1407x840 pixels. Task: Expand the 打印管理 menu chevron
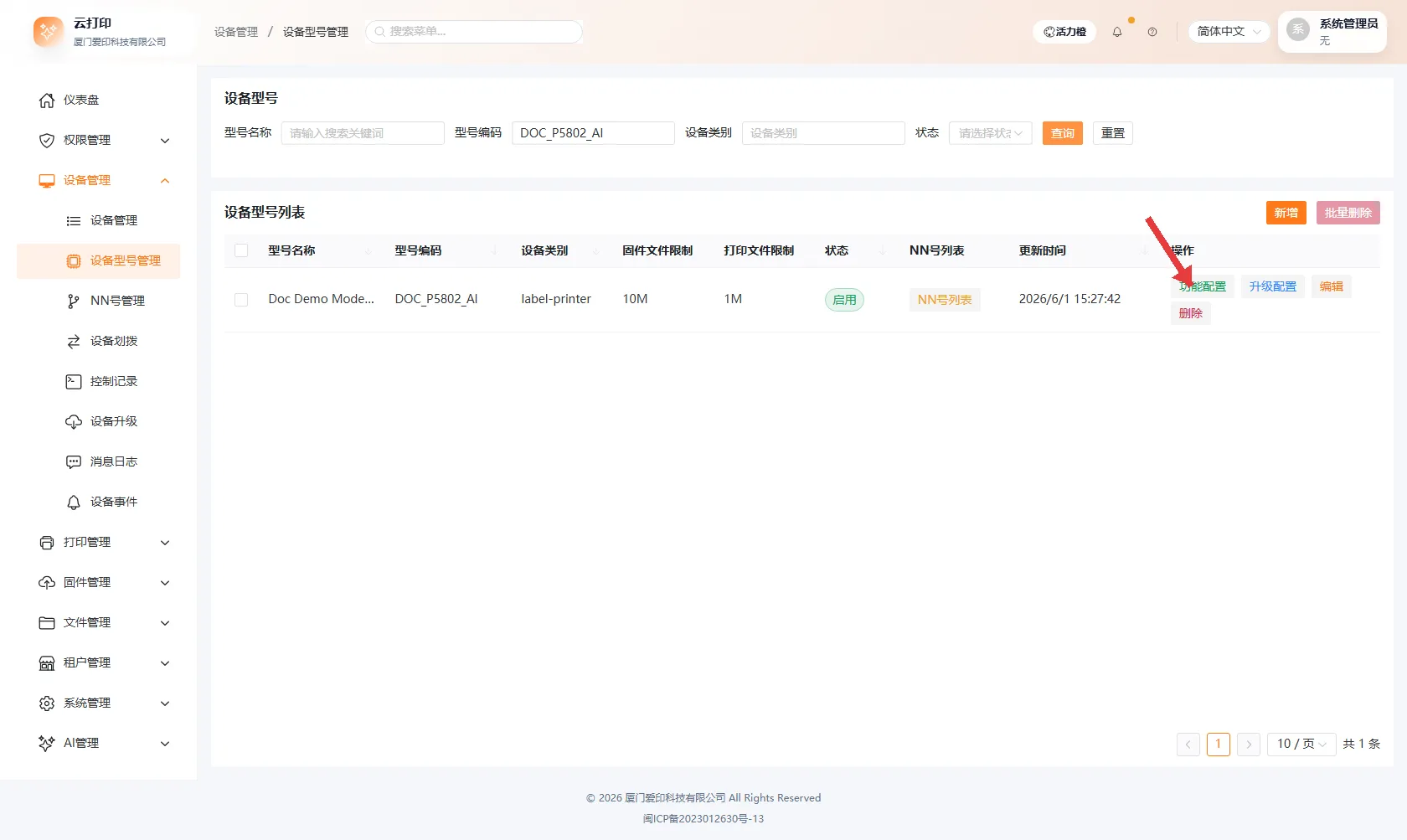coord(165,543)
